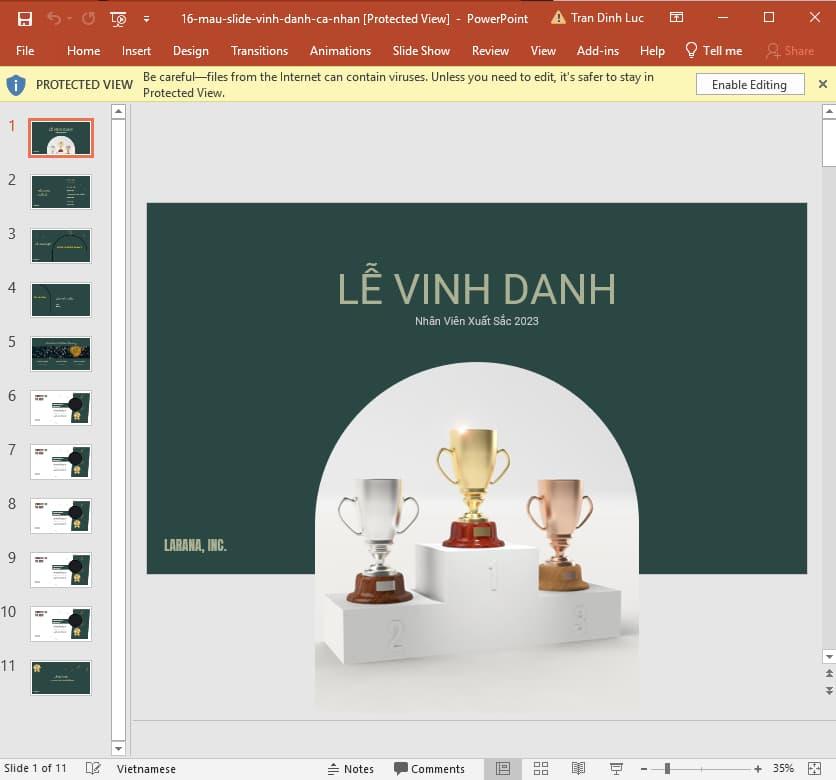Image resolution: width=836 pixels, height=780 pixels.
Task: Run spell check from the status bar
Action: tap(92, 768)
